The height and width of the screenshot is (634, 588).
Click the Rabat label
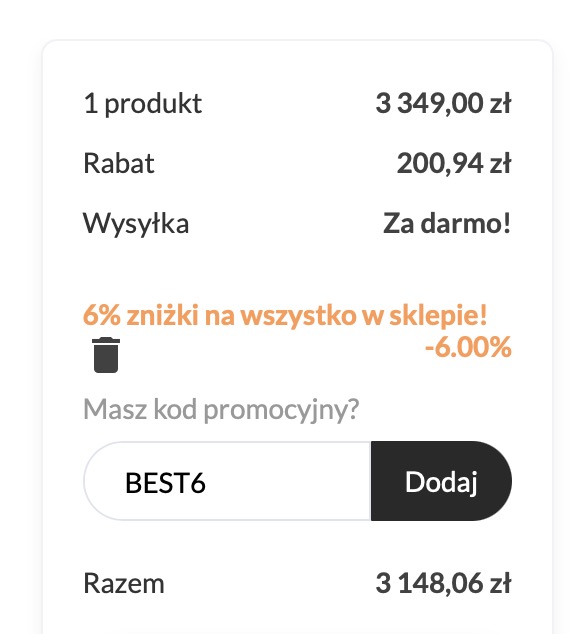[118, 163]
